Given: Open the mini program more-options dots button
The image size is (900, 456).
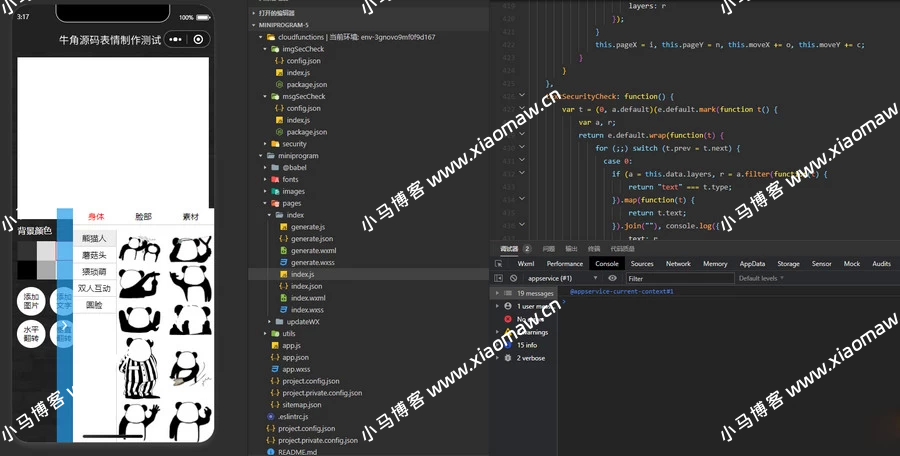Looking at the screenshot, I should 176,40.
